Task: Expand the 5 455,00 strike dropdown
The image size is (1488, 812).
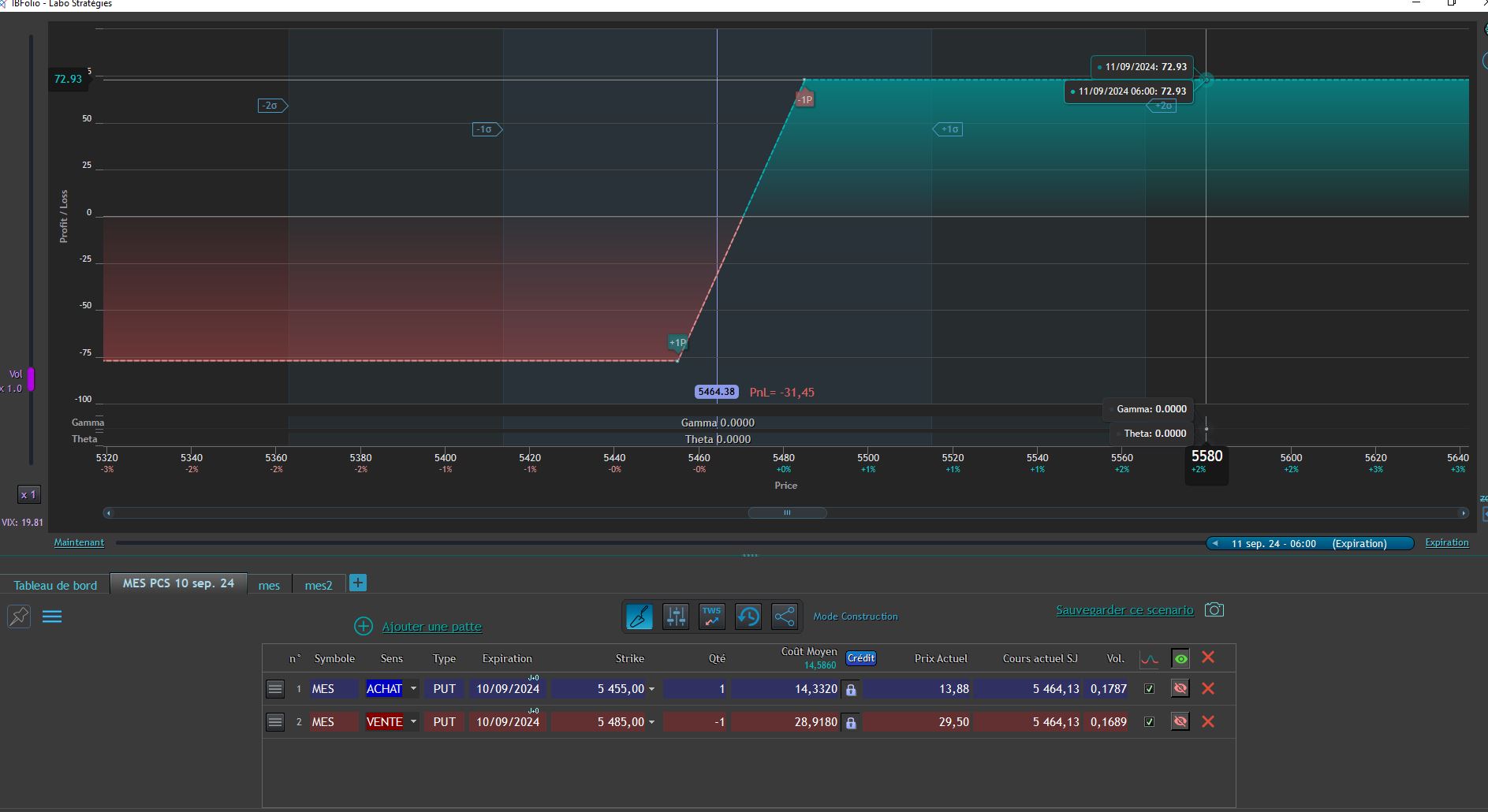Action: coord(651,689)
